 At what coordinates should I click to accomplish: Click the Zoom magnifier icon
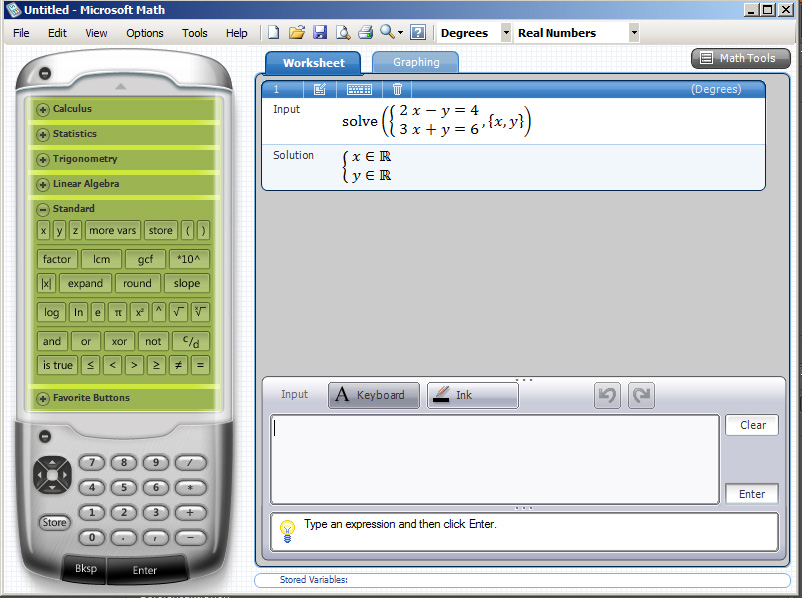tap(387, 32)
